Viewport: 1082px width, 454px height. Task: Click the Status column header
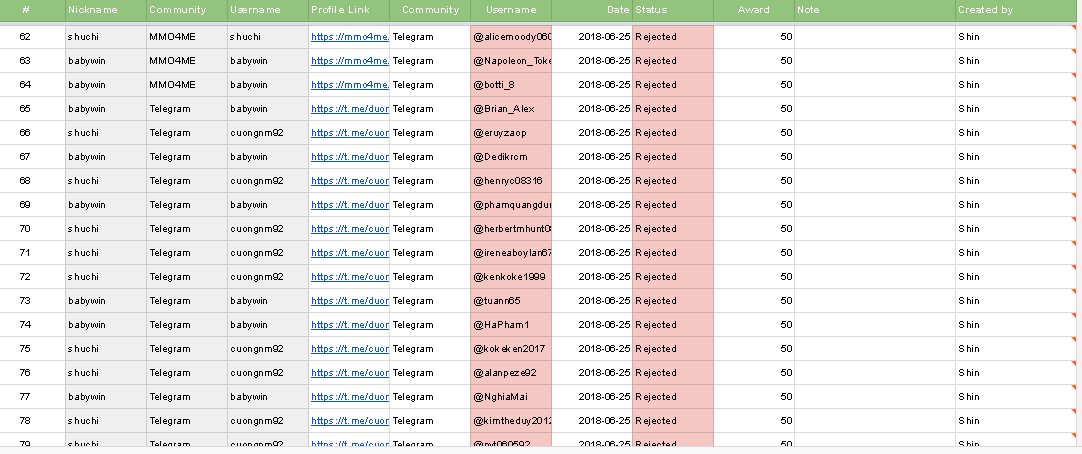[x=651, y=10]
